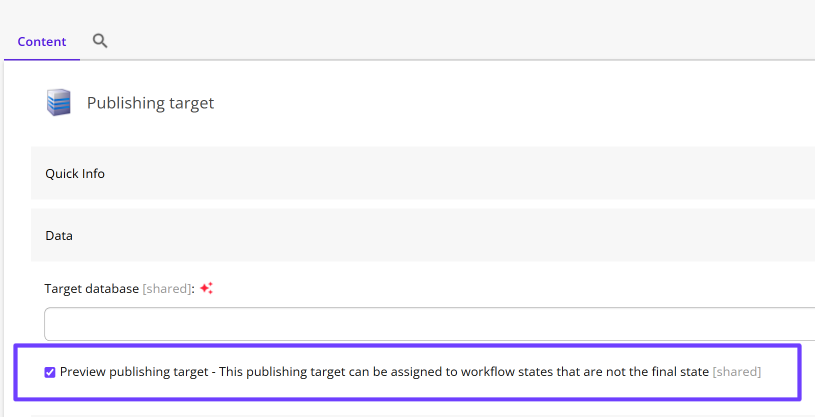815x417 pixels.
Task: Open the search magnifier tab icon
Action: (x=100, y=41)
